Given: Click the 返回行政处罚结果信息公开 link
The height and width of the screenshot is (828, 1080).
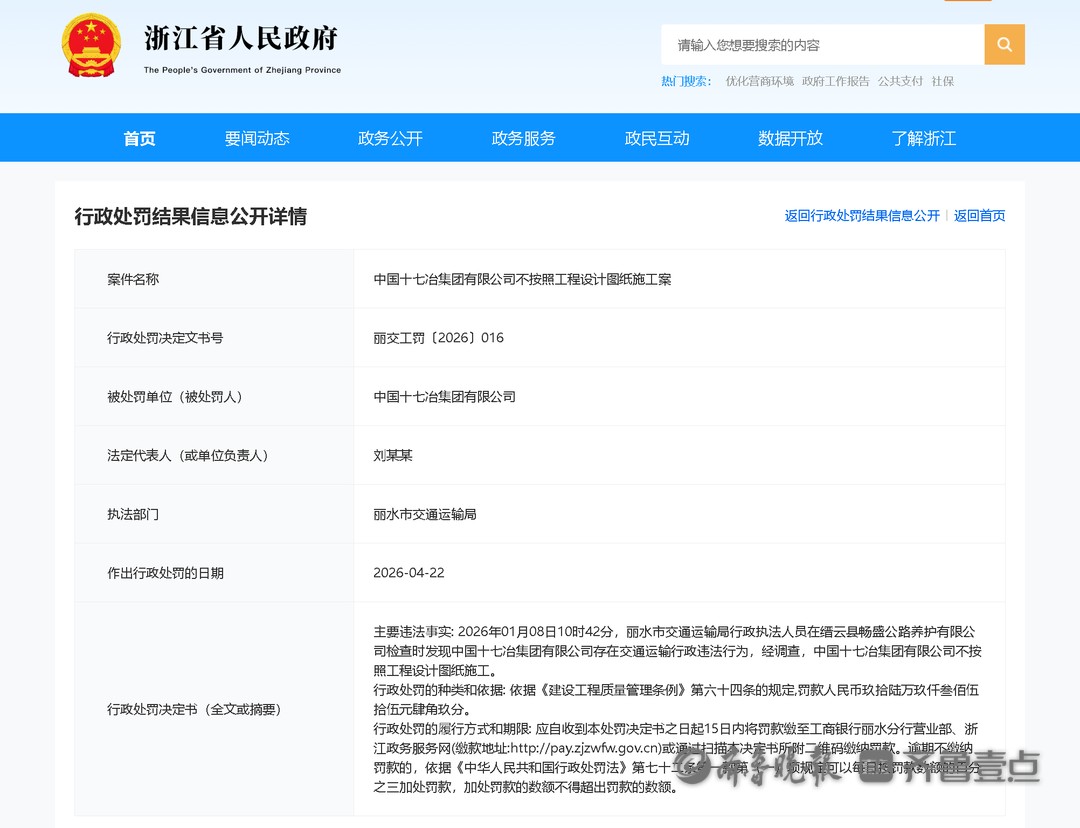Looking at the screenshot, I should tap(862, 215).
